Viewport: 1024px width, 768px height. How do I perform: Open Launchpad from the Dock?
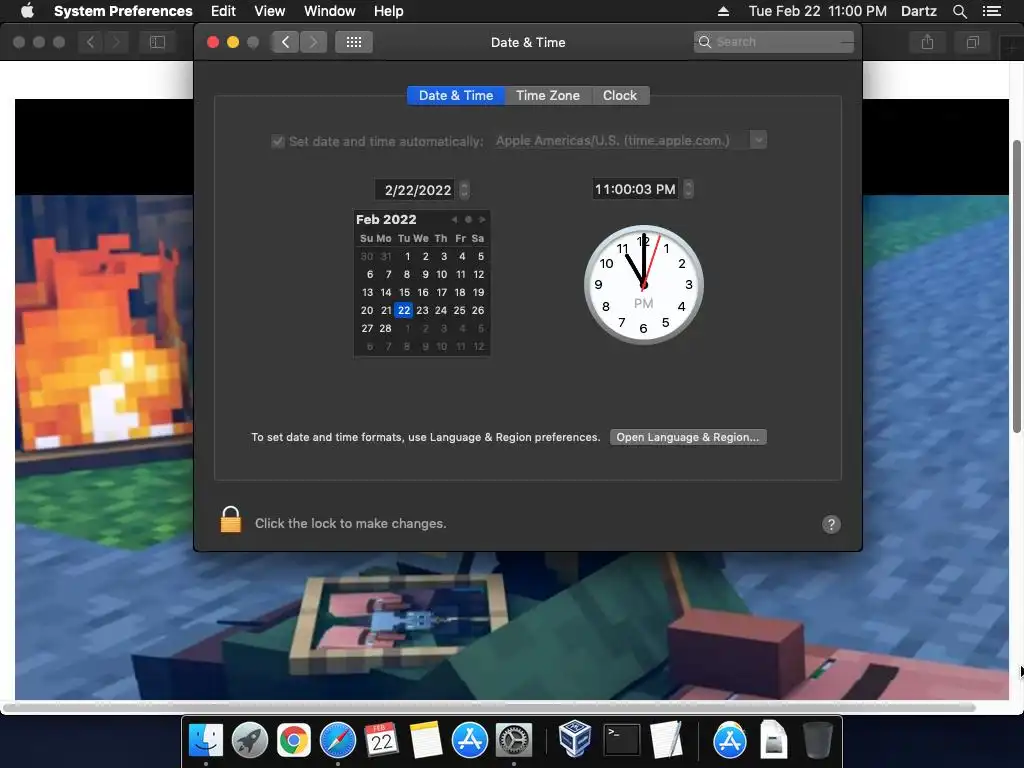tap(249, 740)
